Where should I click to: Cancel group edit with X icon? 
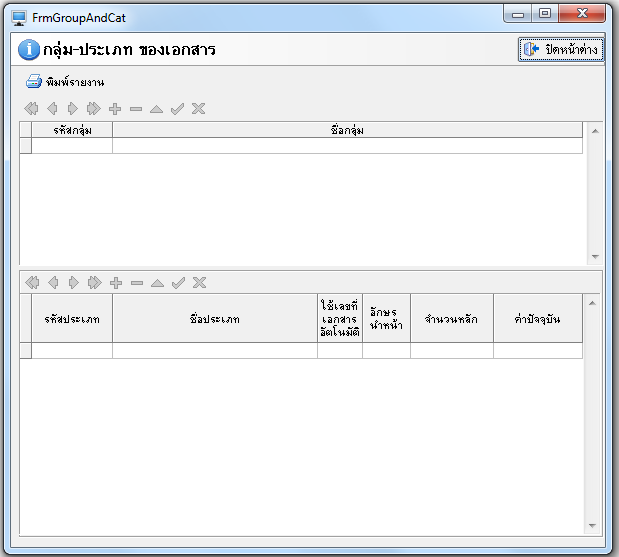point(199,109)
